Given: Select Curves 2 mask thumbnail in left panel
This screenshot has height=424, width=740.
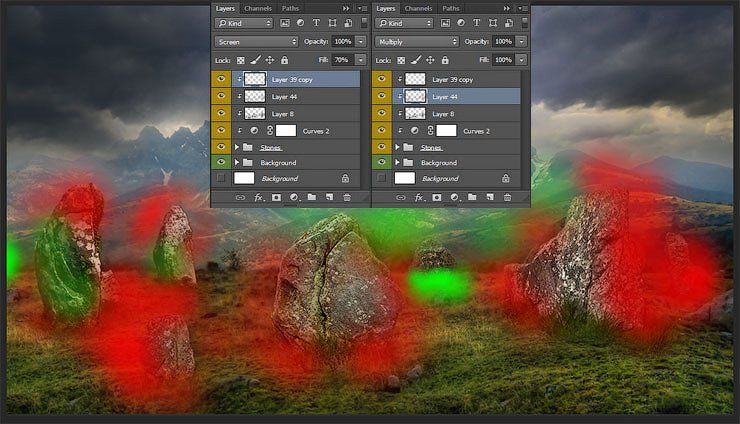Looking at the screenshot, I should 286,130.
